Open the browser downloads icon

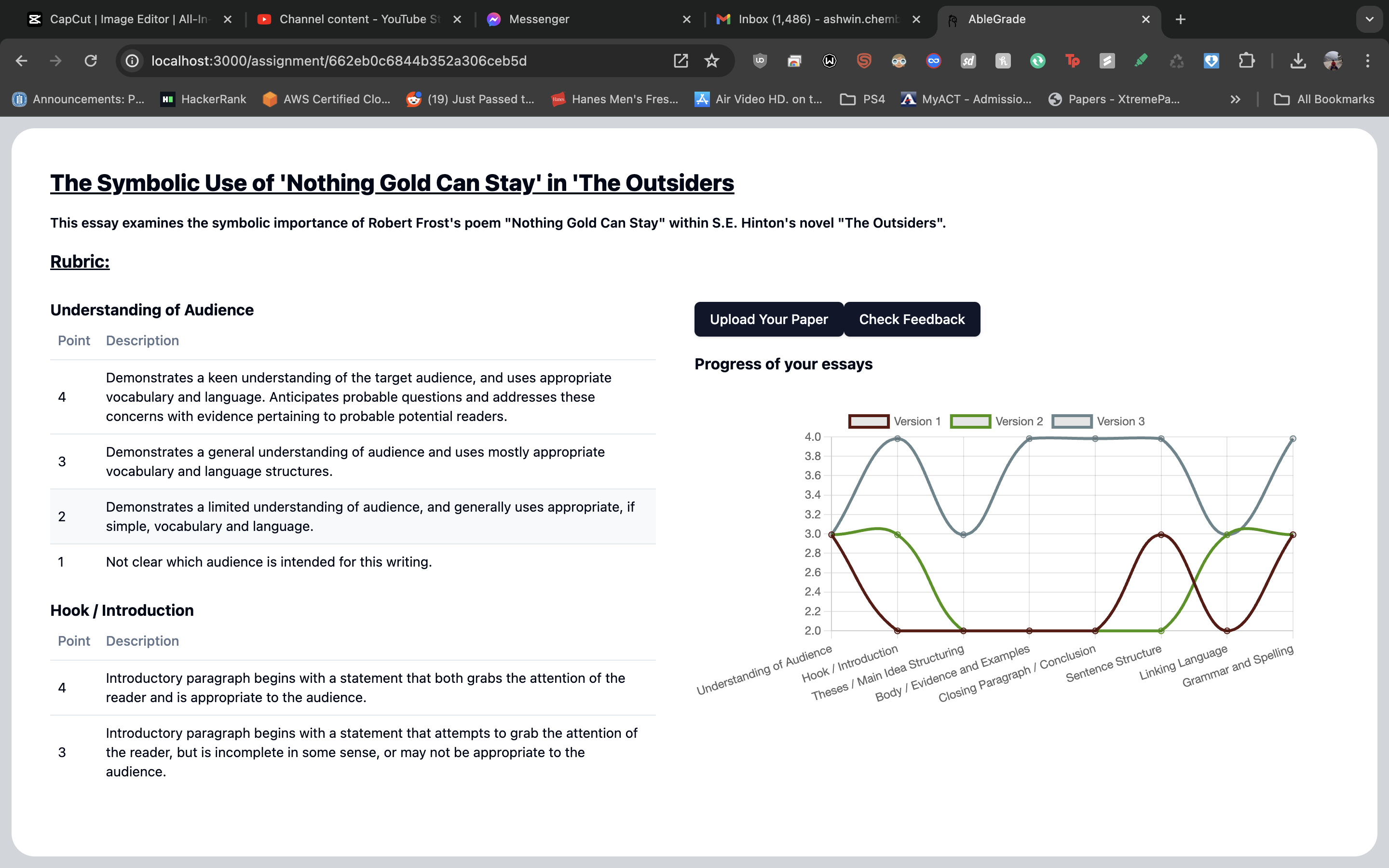pos(1298,61)
